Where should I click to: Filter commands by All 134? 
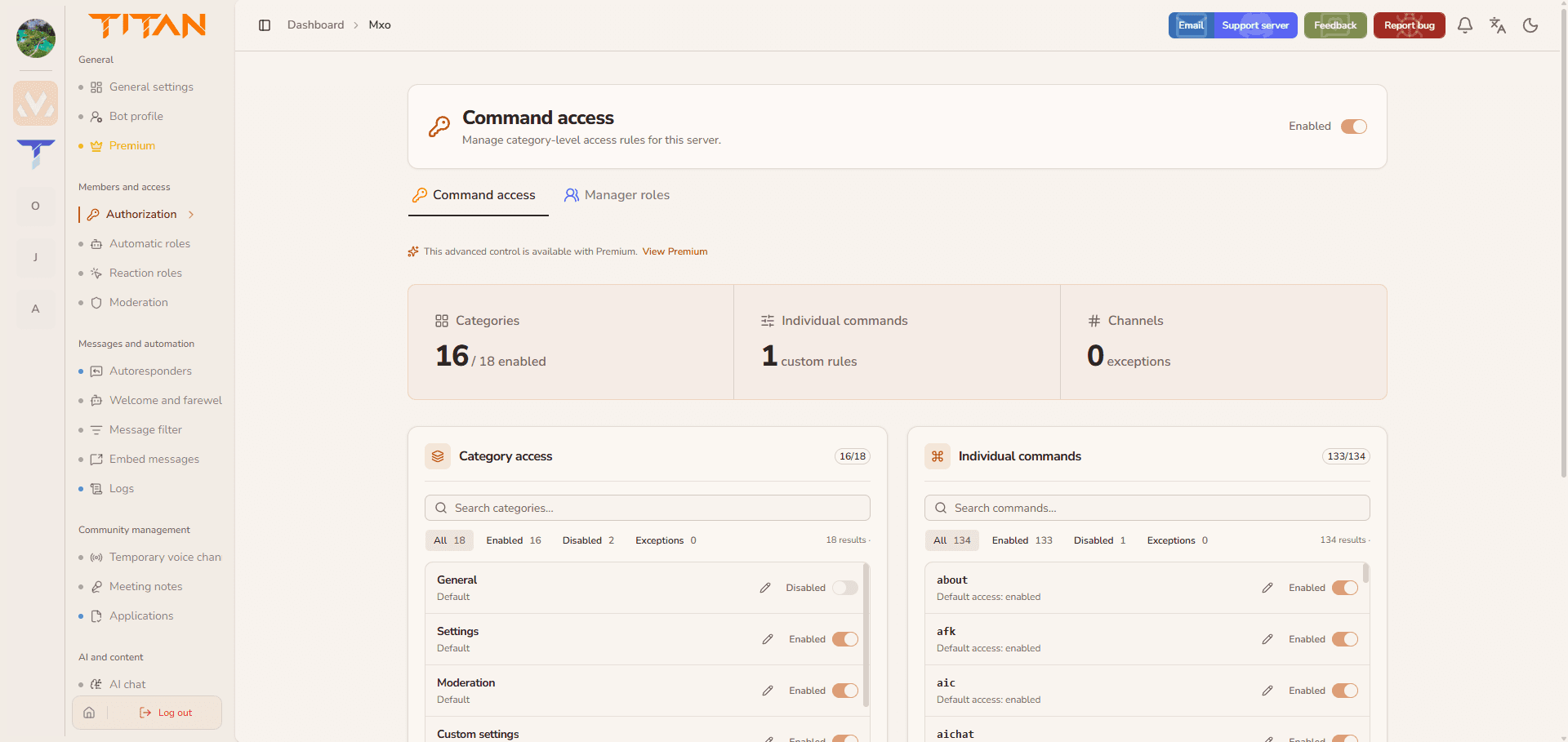tap(952, 540)
